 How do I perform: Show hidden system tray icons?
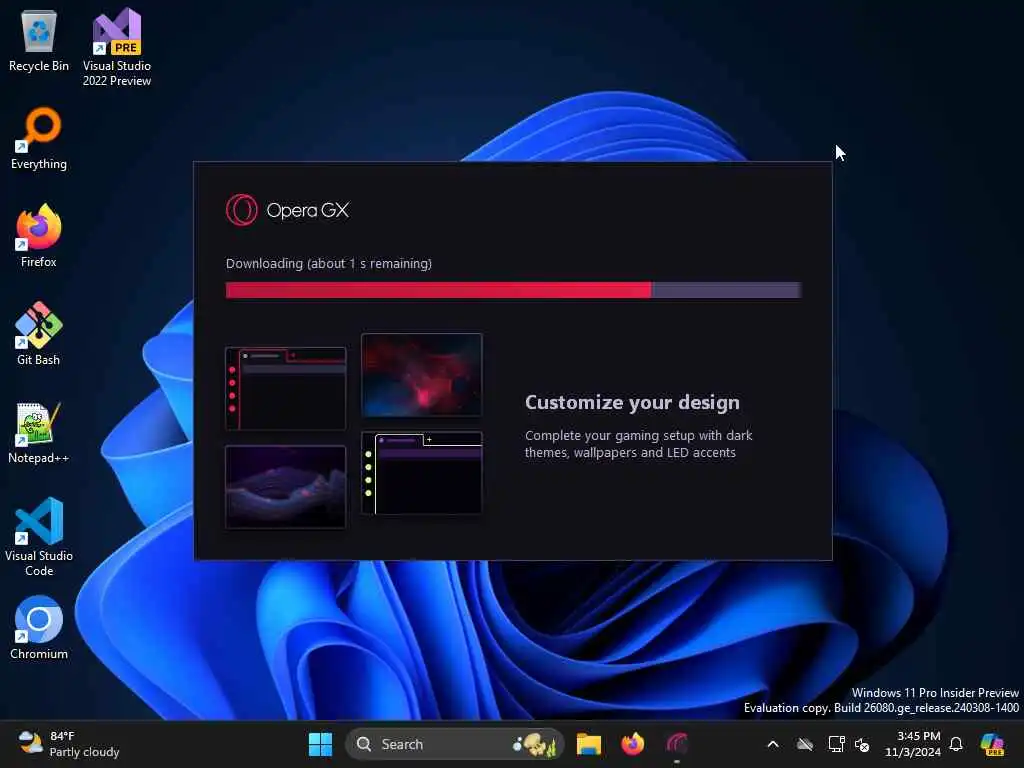click(x=773, y=744)
